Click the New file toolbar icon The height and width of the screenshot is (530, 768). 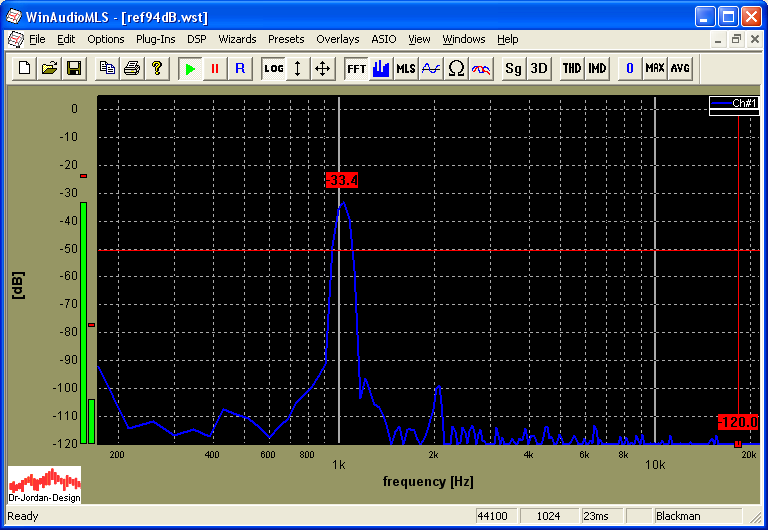pyautogui.click(x=24, y=68)
